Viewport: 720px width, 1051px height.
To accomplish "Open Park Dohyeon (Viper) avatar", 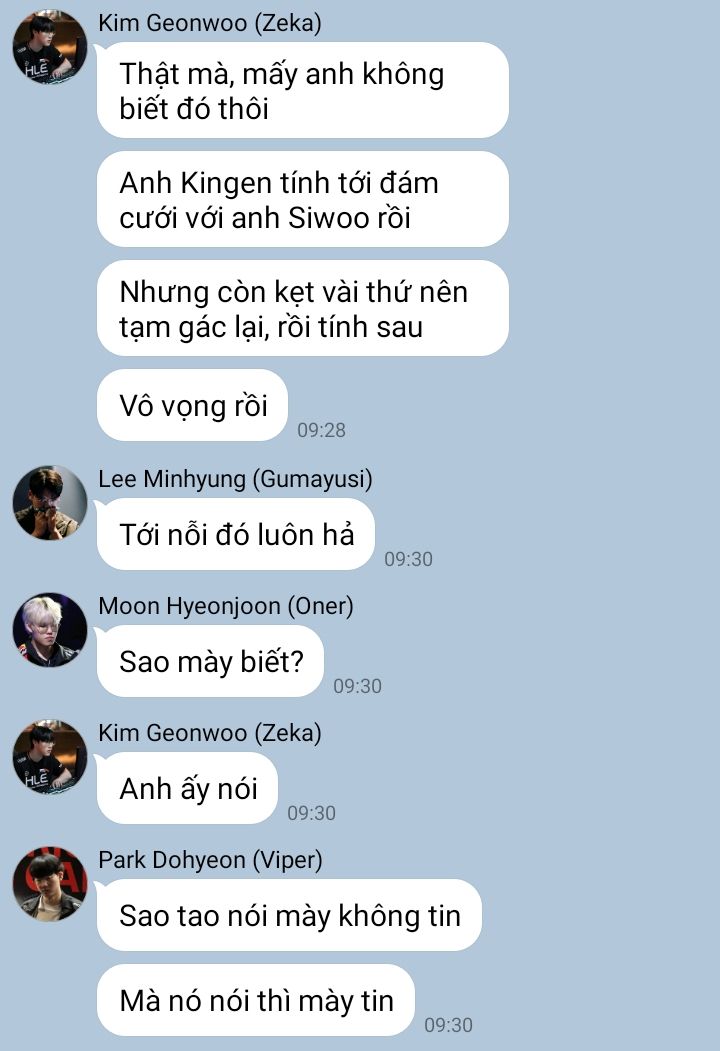I will 50,883.
